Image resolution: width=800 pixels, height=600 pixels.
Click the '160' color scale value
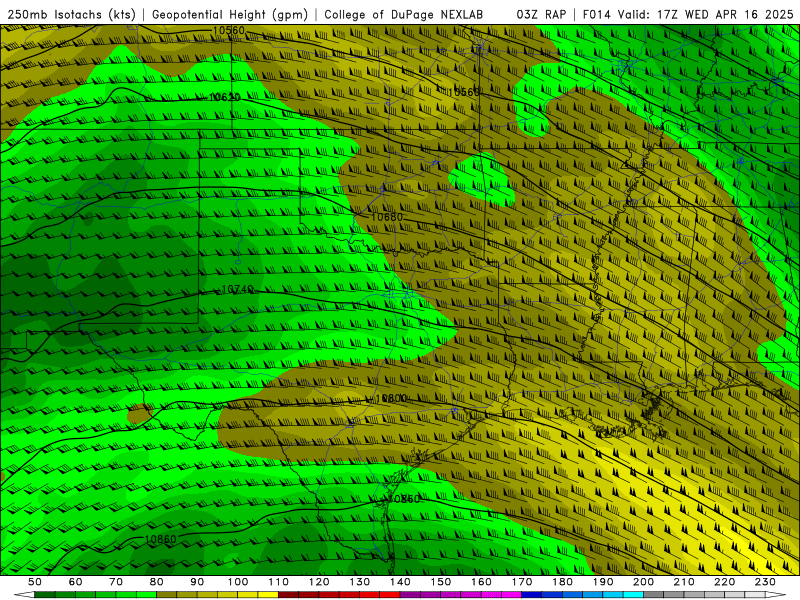481,582
